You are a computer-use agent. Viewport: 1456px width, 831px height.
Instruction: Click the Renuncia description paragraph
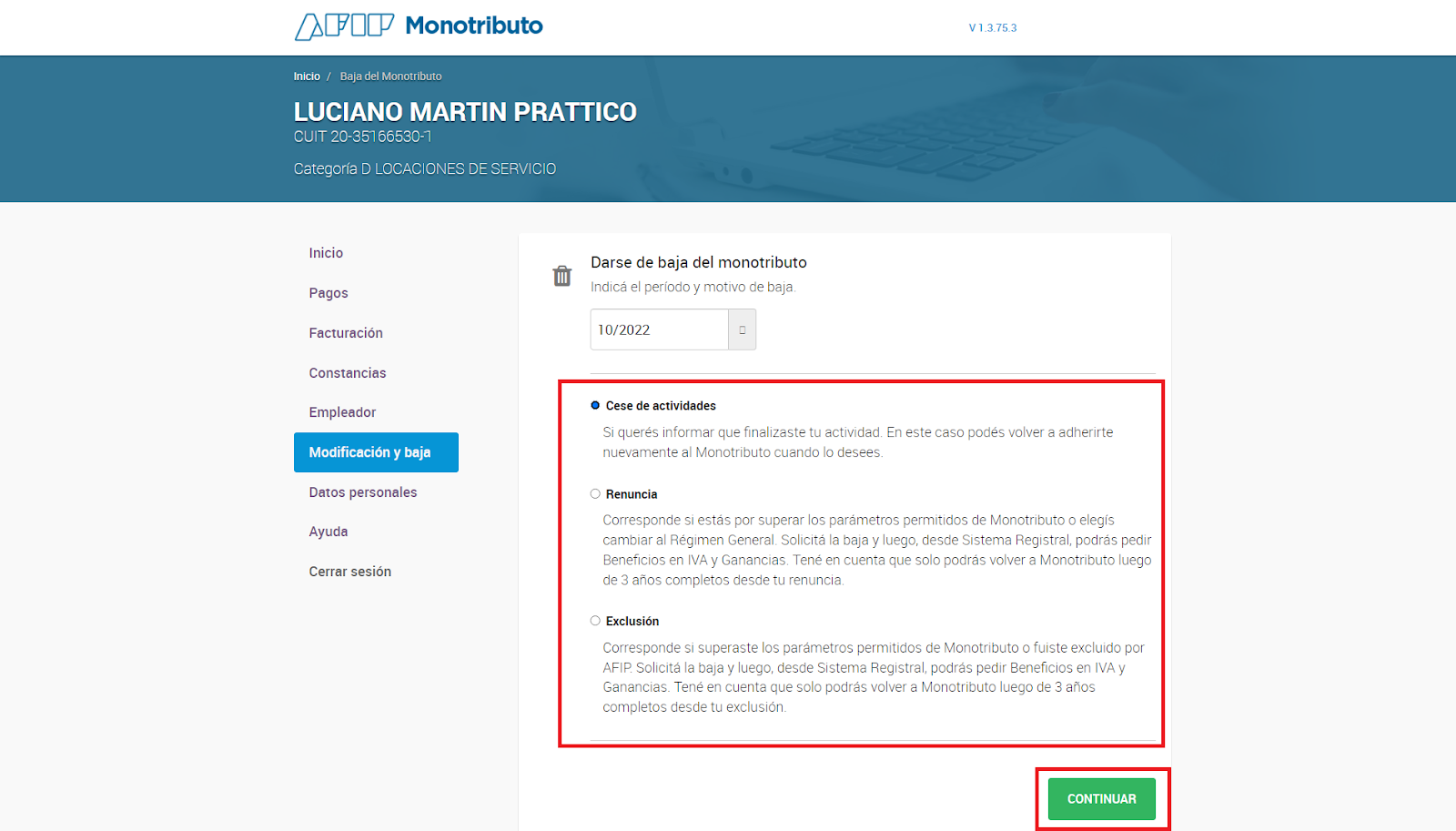(877, 550)
